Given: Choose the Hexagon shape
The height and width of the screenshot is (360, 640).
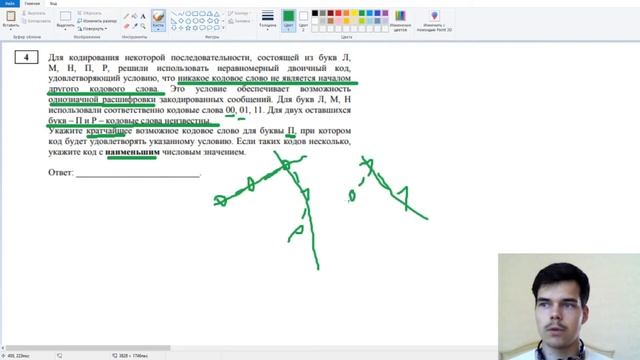Looking at the screenshot, I should tap(195, 21).
